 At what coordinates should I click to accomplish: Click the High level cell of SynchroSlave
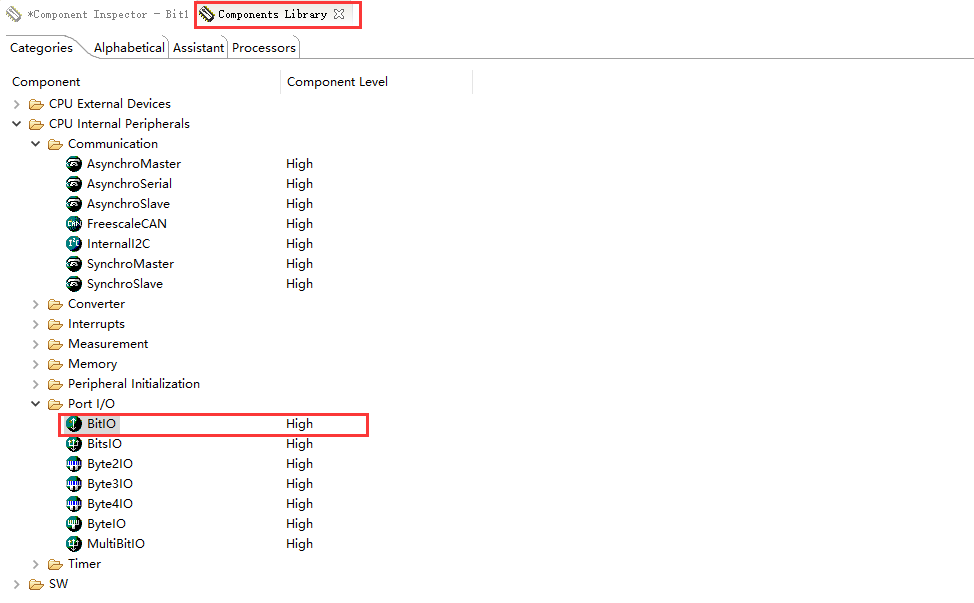click(299, 284)
